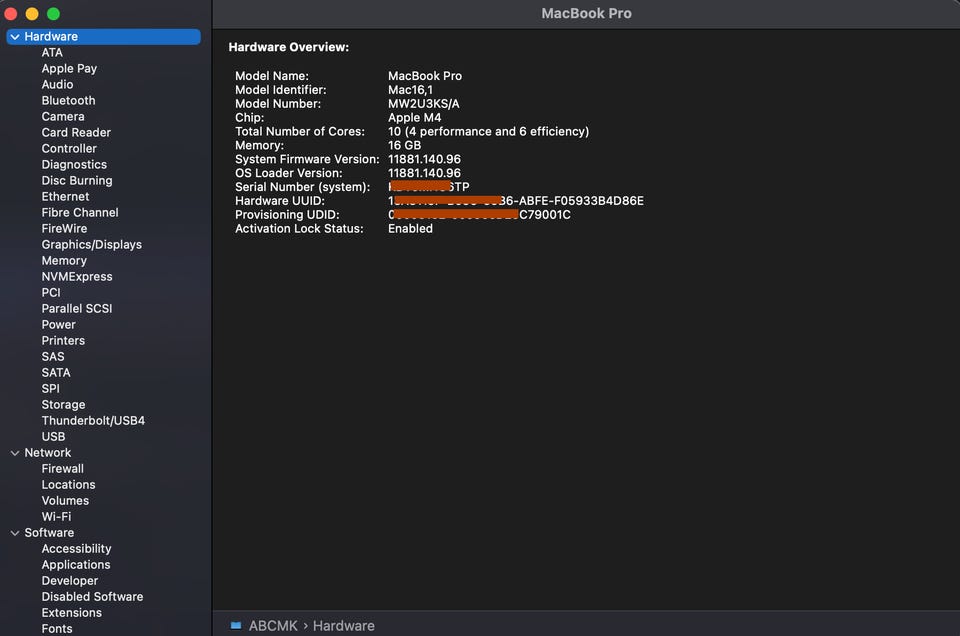Screen dimensions: 960x636
Task: Collapse the Network section chevron
Action: click(15, 453)
